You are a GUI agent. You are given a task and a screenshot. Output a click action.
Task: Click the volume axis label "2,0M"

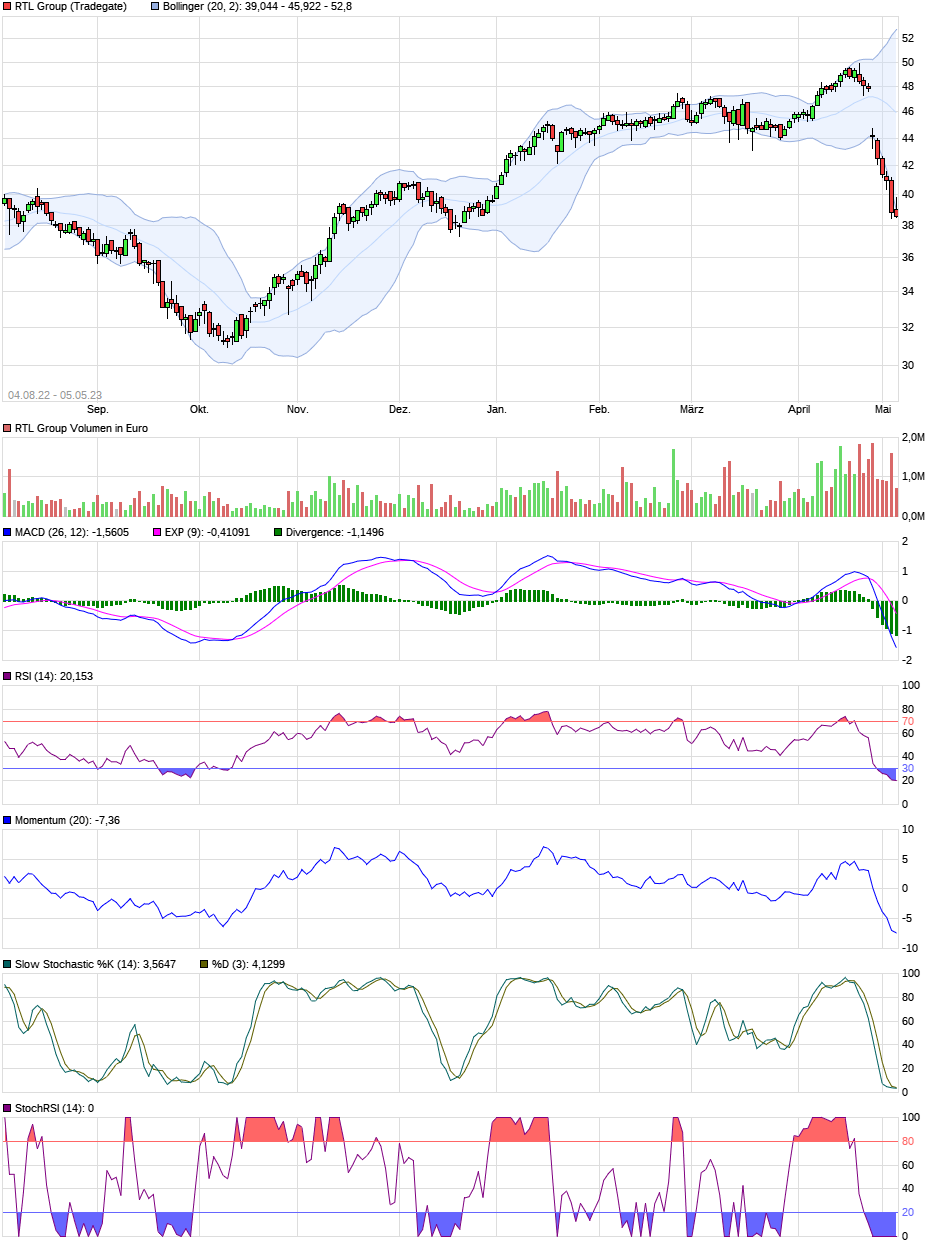(913, 438)
